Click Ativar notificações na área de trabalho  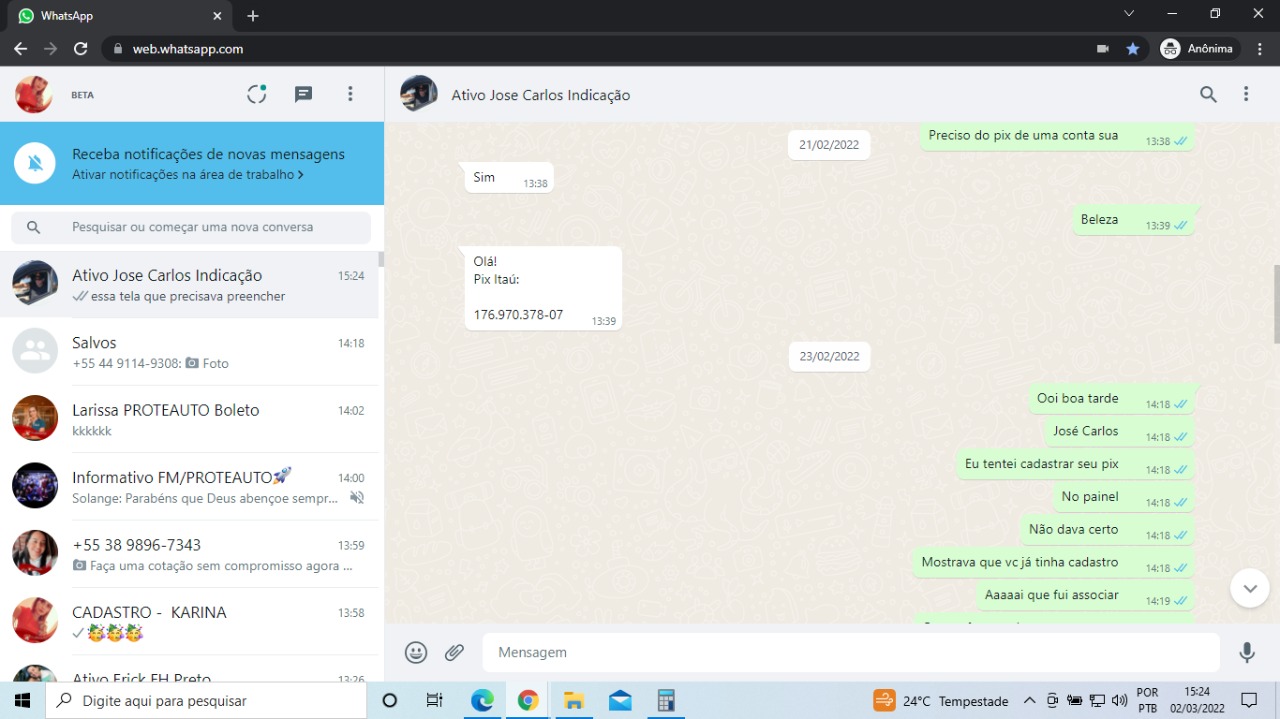[187, 175]
